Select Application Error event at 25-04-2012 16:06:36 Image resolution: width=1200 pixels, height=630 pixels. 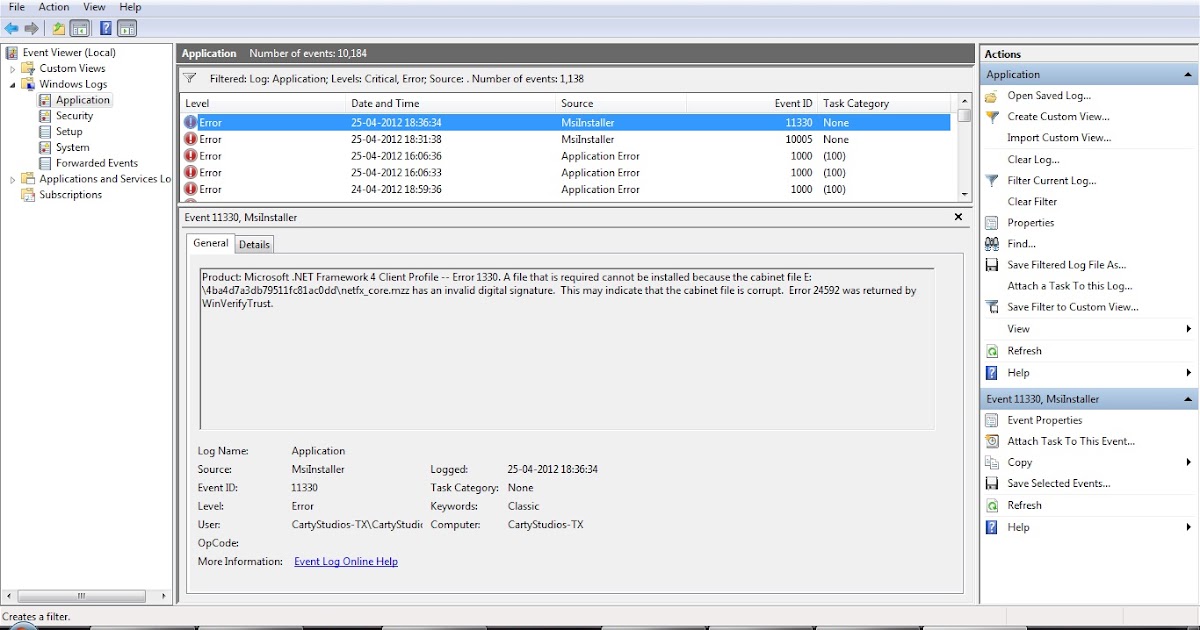[565, 156]
